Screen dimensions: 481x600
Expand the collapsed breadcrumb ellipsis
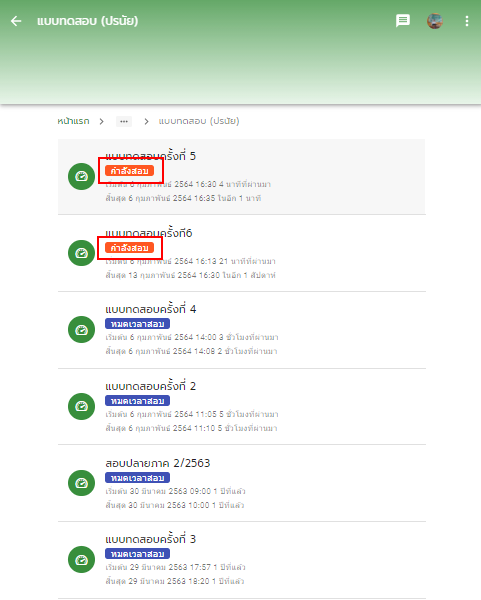(x=124, y=121)
